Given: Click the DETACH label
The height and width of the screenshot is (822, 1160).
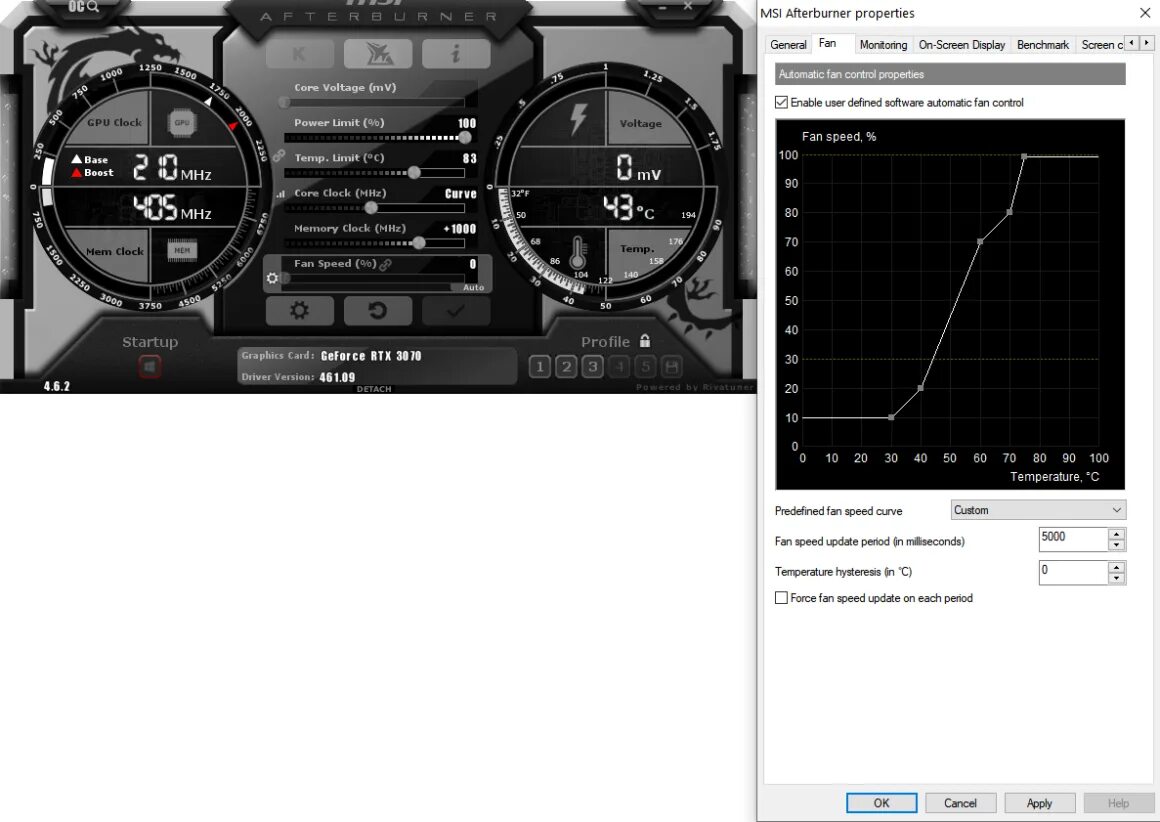Looking at the screenshot, I should tap(374, 388).
